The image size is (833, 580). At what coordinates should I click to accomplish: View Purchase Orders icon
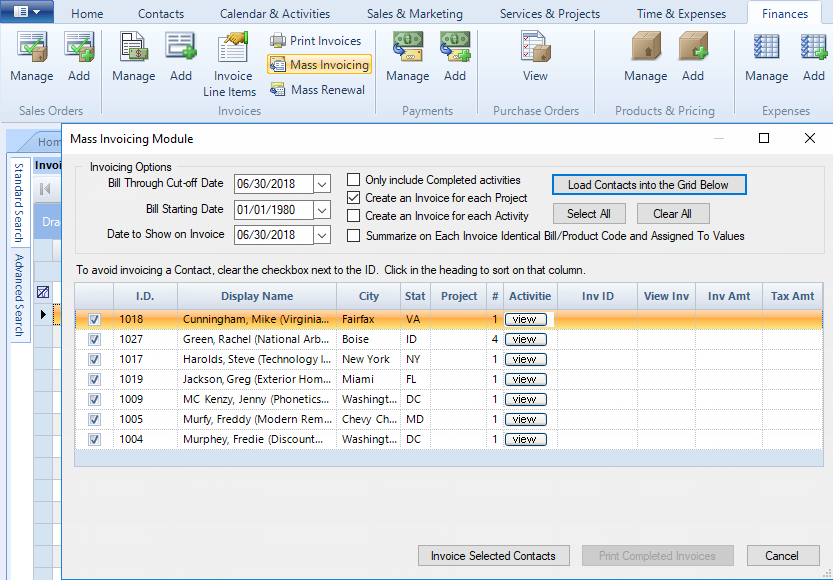pos(535,56)
